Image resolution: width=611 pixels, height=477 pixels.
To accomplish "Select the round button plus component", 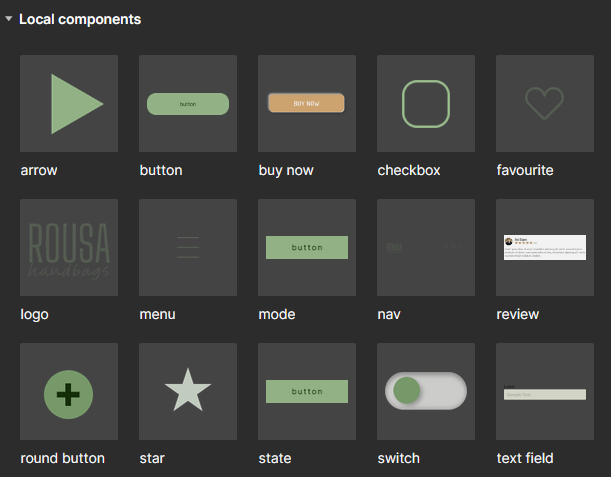I will click(69, 391).
